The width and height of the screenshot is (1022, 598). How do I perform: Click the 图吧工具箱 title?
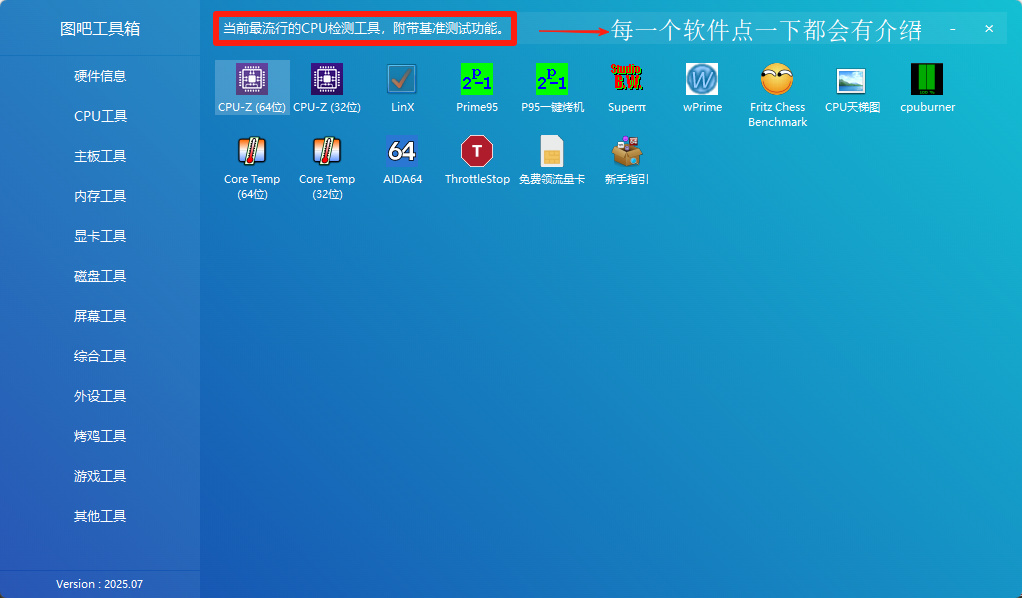point(100,29)
